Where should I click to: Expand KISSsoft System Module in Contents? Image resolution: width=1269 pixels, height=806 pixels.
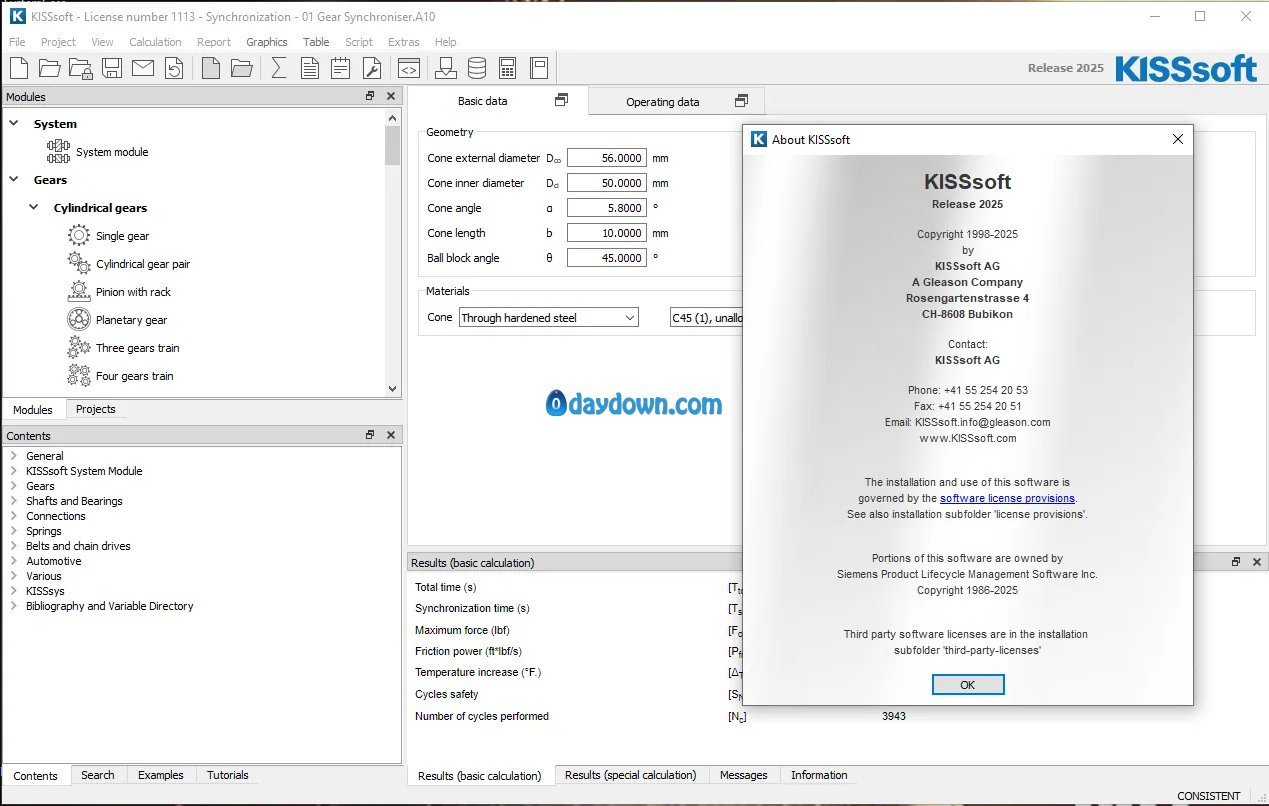14,471
